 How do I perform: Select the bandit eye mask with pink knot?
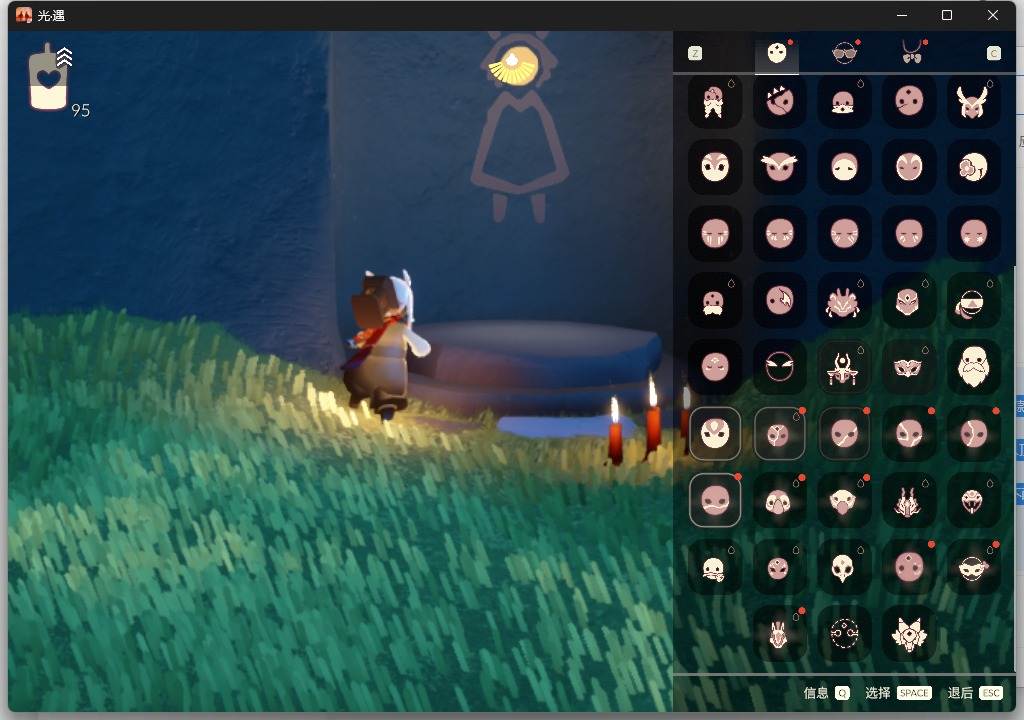coord(973,568)
